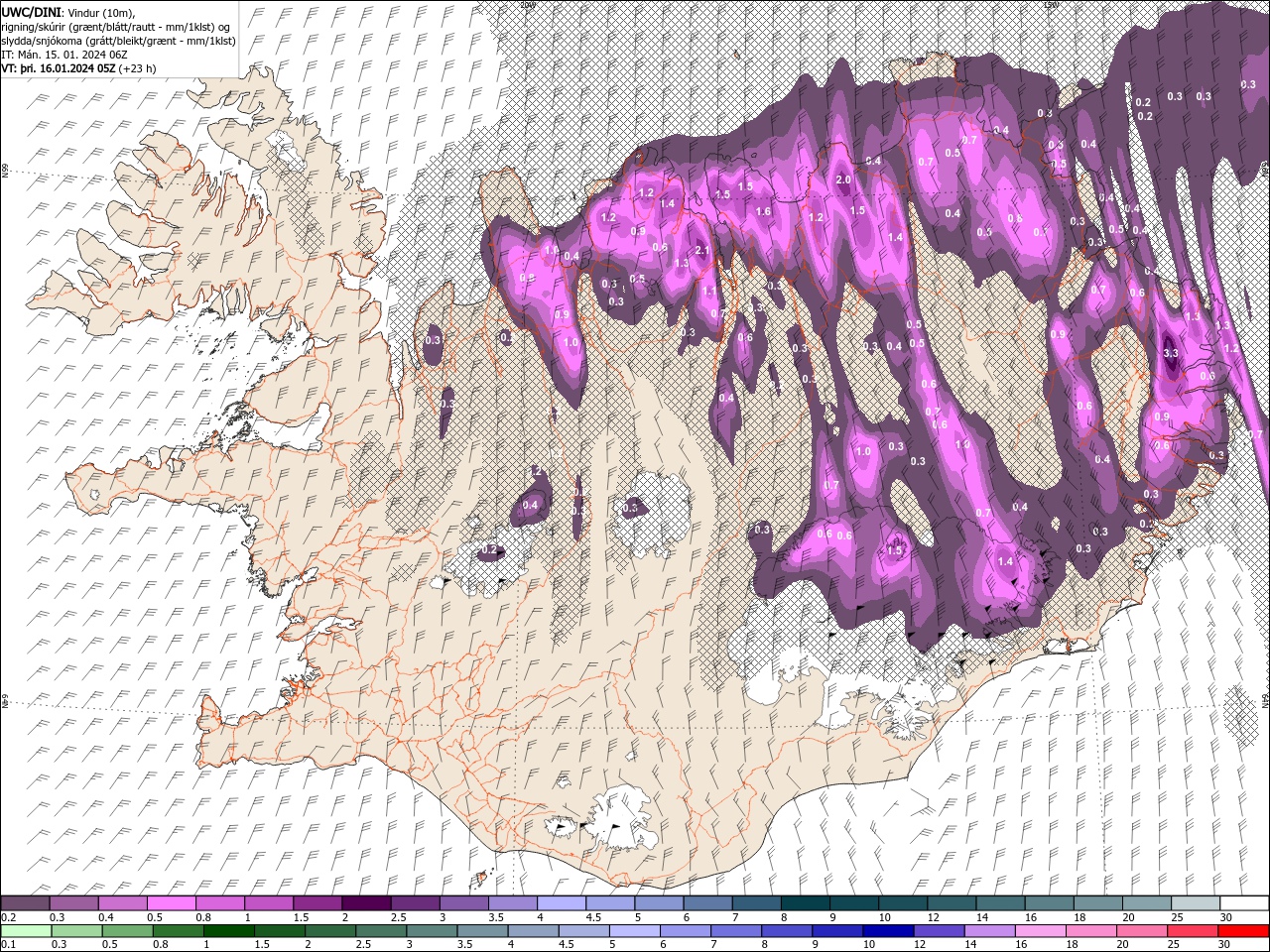Click the darkest purple snow-scale swatch between 2 and 2.5

click(x=366, y=903)
